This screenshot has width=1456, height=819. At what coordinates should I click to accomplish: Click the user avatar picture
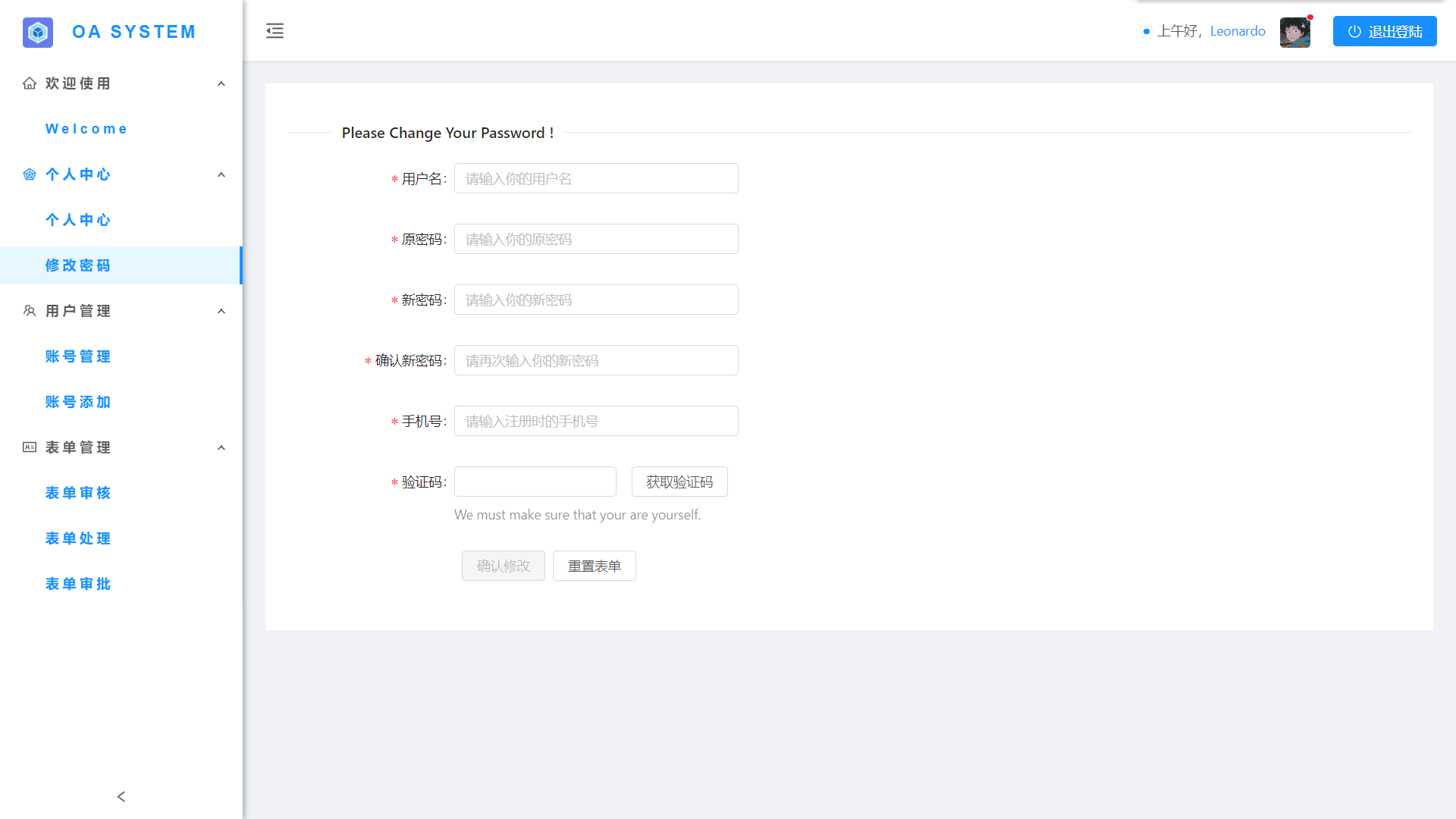(x=1294, y=32)
